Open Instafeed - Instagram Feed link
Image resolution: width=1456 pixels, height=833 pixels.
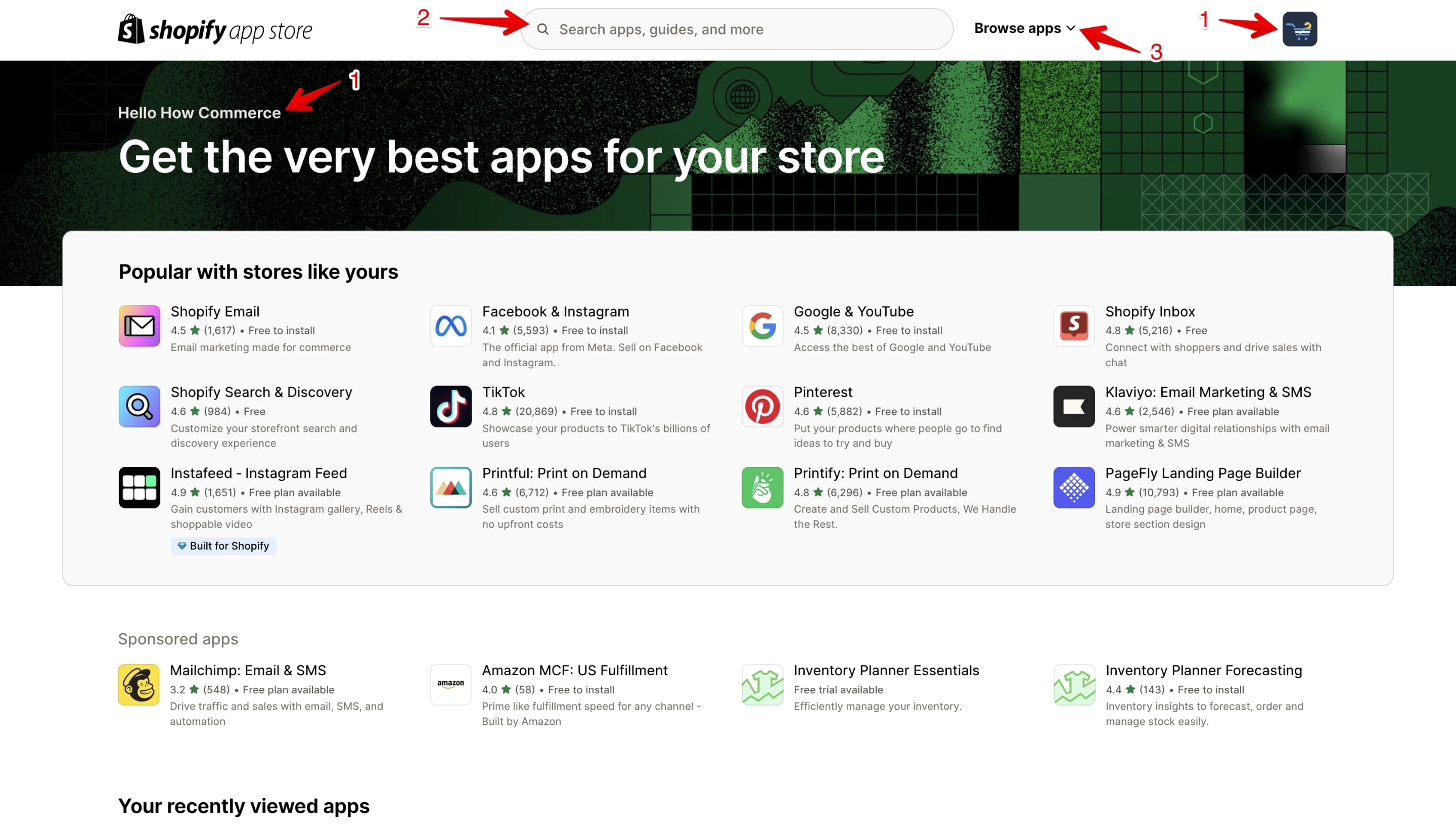pyautogui.click(x=258, y=473)
